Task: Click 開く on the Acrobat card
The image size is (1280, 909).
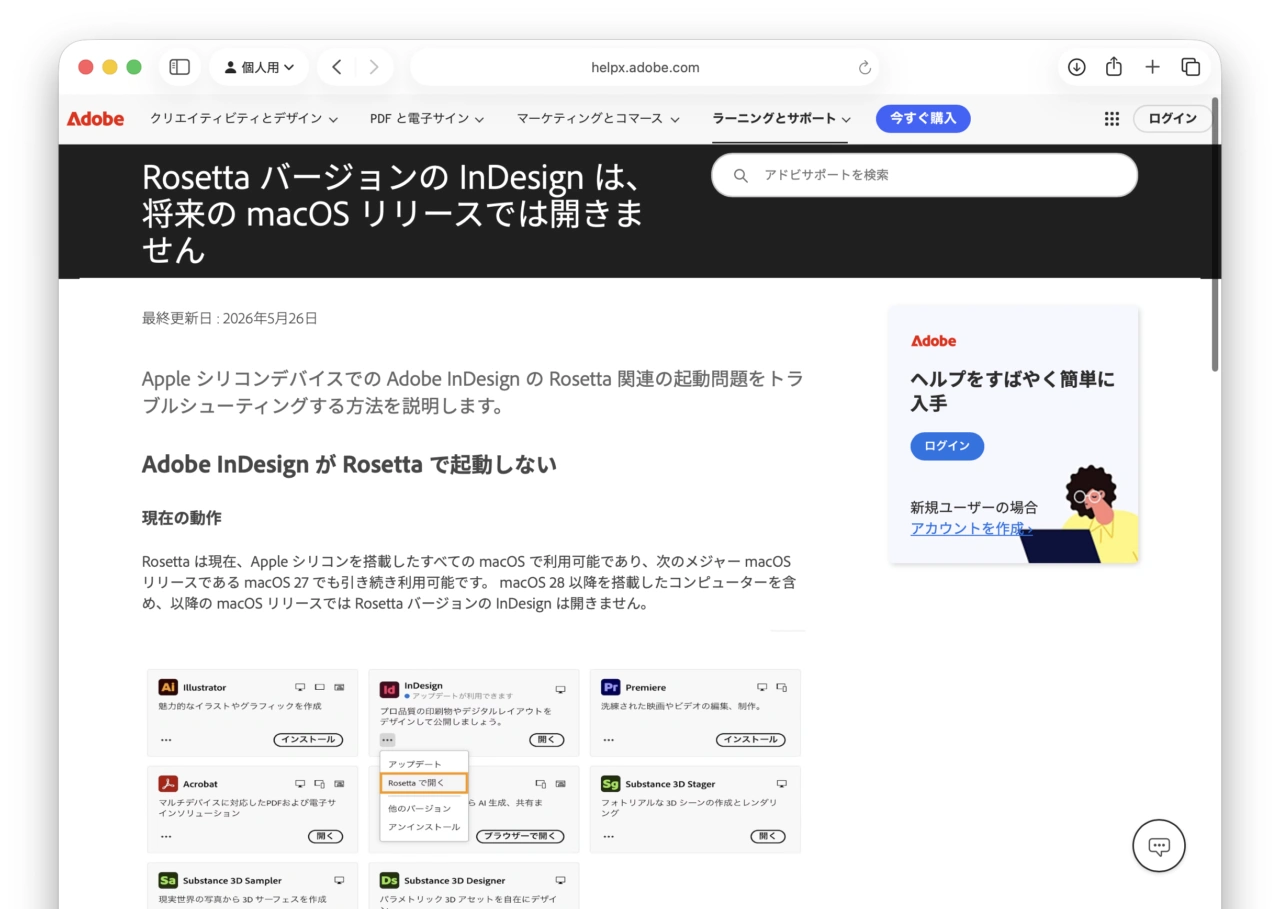Action: [x=326, y=836]
